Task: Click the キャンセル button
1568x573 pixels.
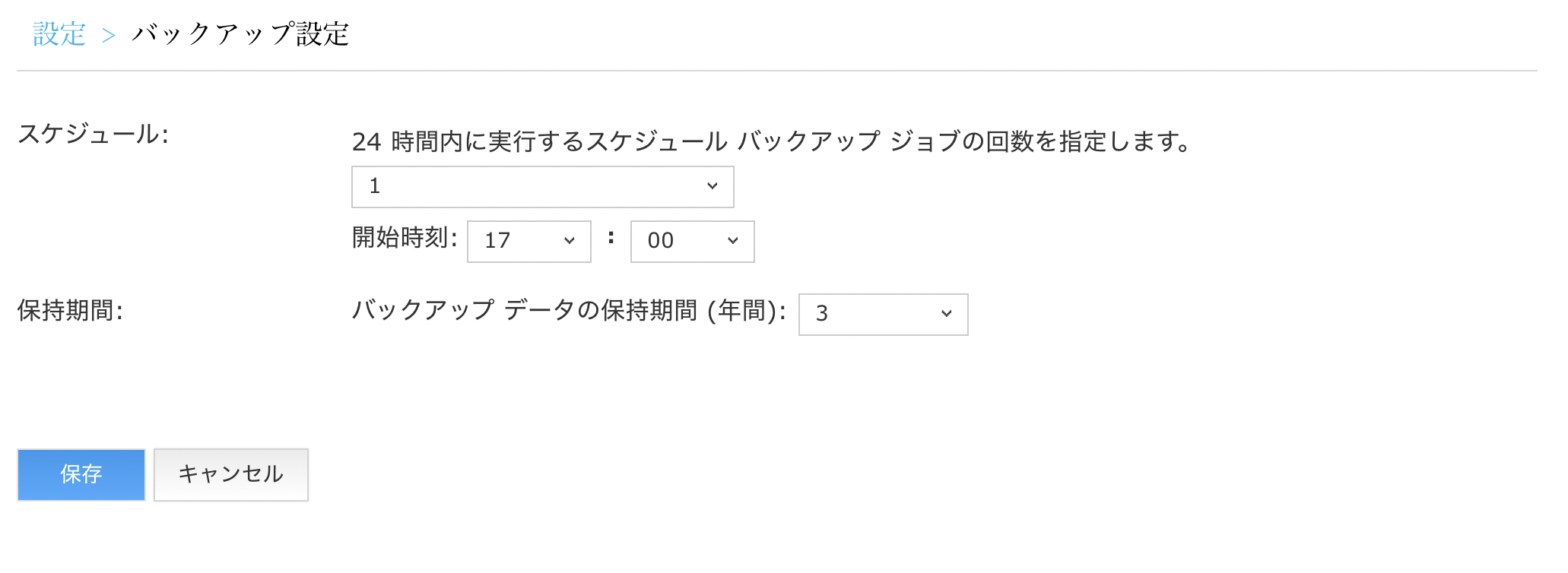Action: click(231, 475)
